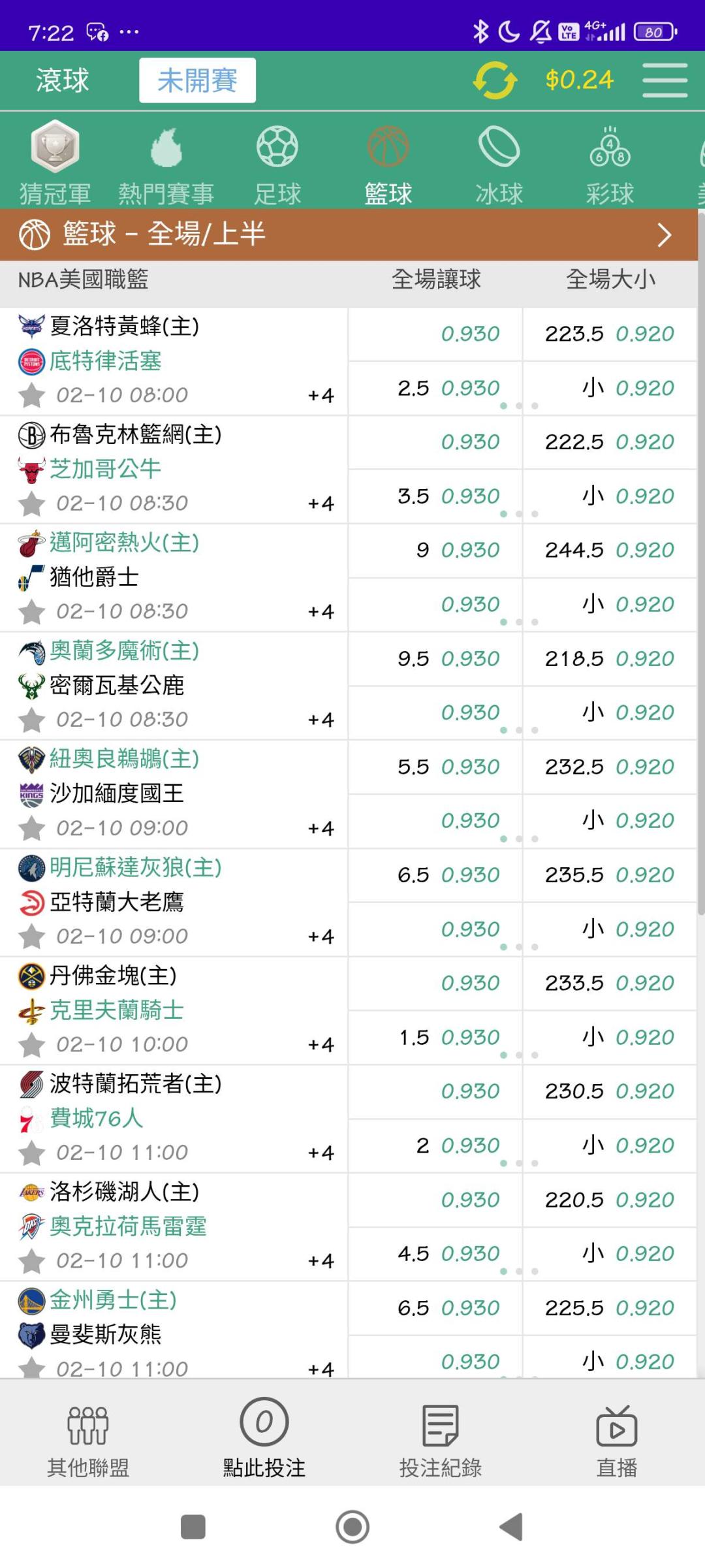Select the 未開賽 tab

[x=197, y=80]
